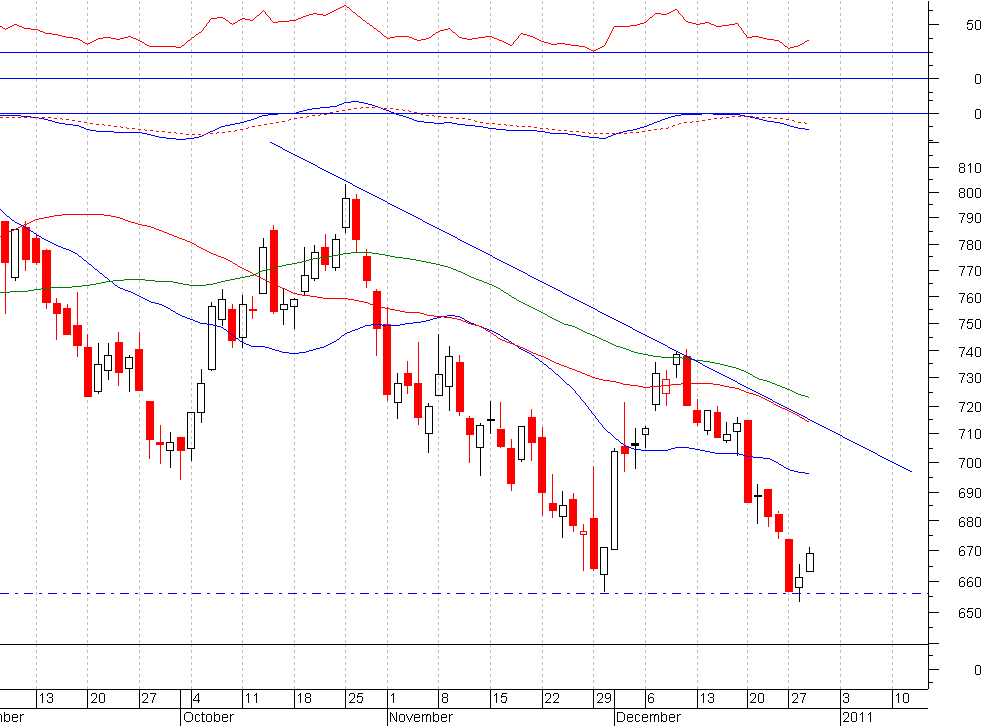988x726 pixels.
Task: Select the October month label
Action: click(208, 717)
